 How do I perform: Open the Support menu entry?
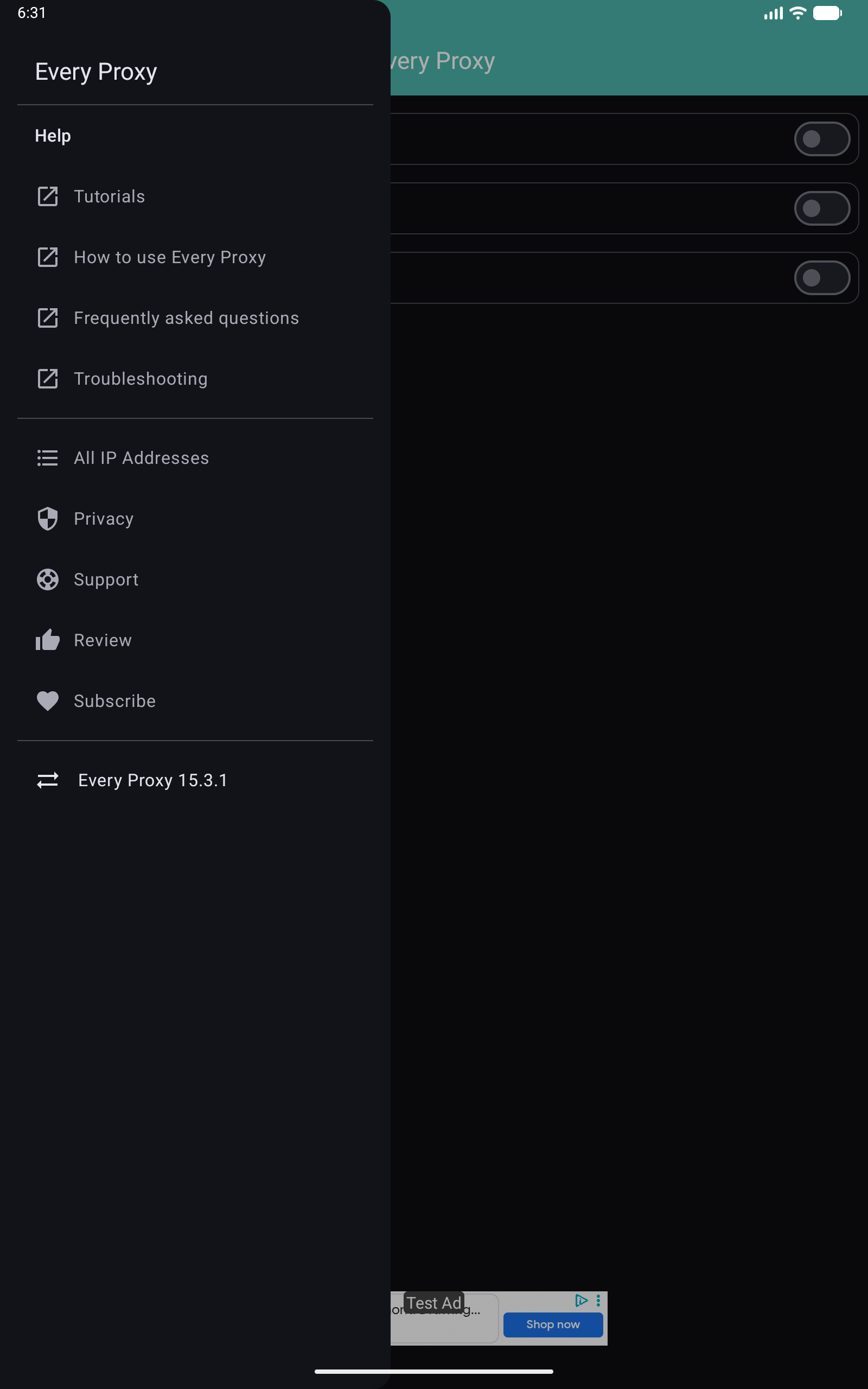coord(106,579)
